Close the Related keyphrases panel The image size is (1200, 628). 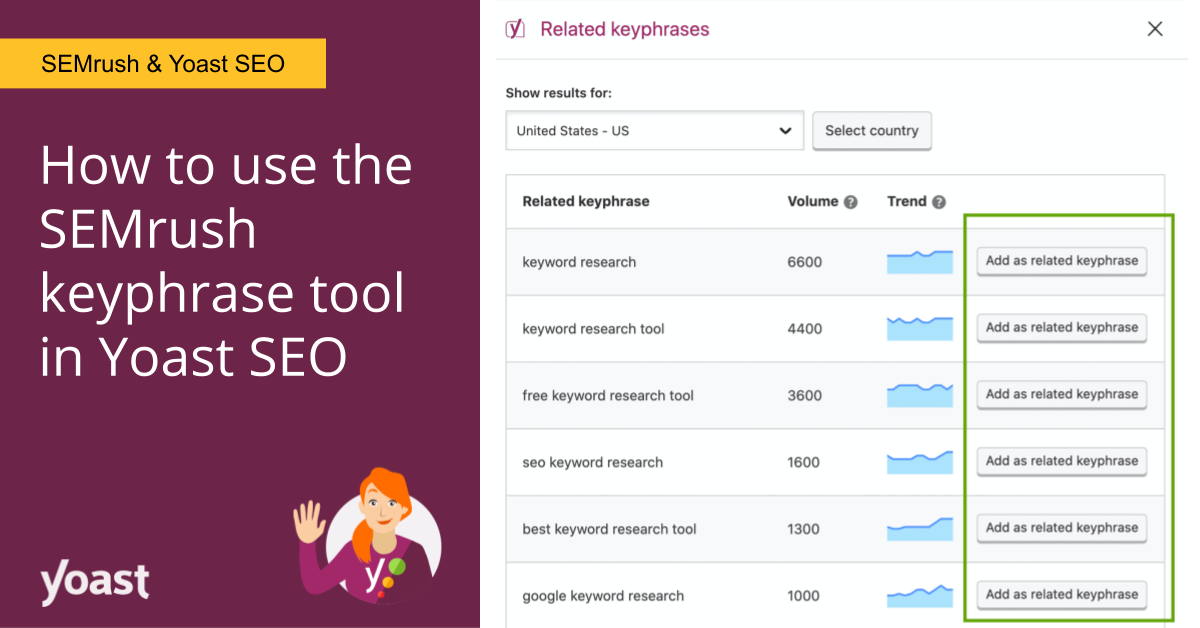(1155, 29)
